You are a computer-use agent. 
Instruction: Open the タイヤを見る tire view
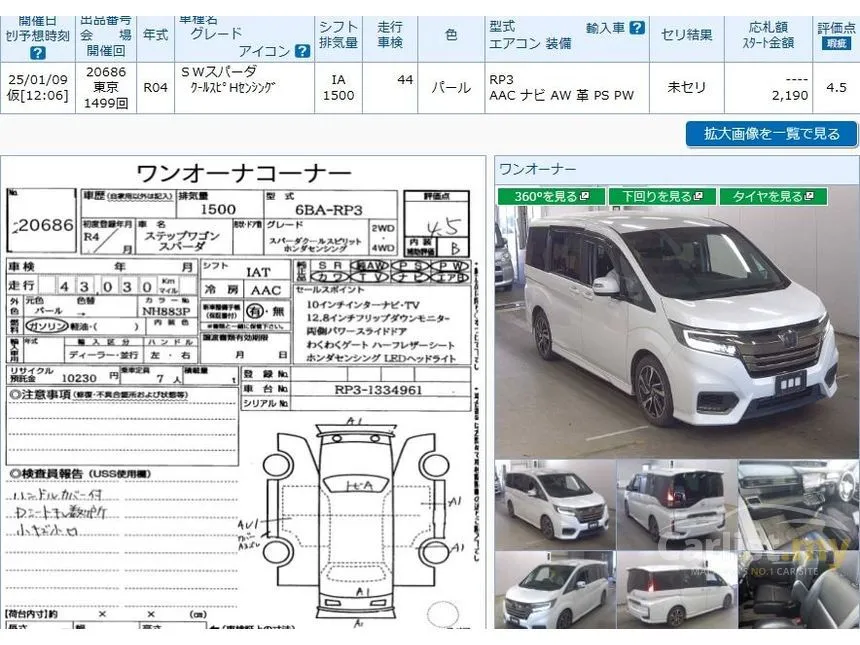[773, 196]
